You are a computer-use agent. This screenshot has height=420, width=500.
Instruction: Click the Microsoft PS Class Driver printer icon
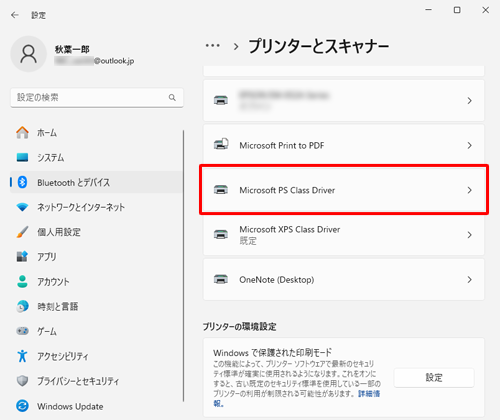[x=221, y=190]
